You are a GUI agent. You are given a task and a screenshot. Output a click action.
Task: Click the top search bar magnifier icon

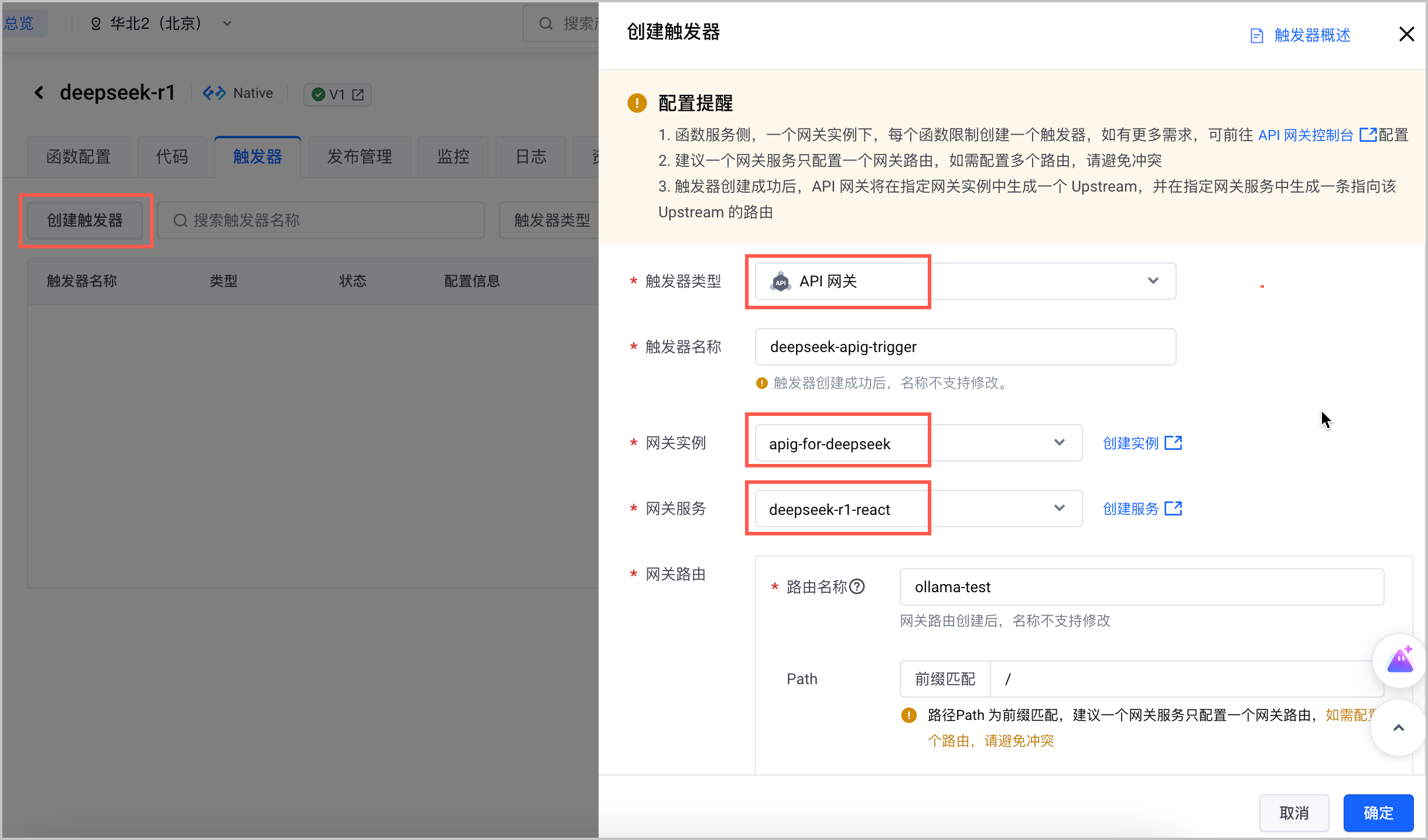tap(545, 23)
